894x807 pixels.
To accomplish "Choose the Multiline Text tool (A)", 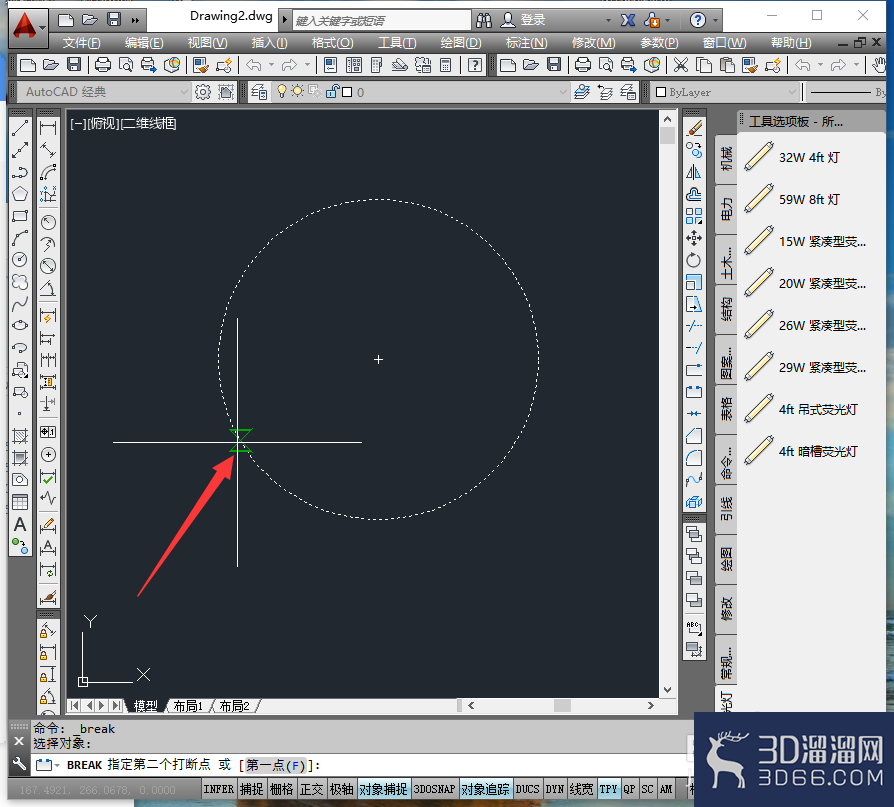I will [20, 524].
